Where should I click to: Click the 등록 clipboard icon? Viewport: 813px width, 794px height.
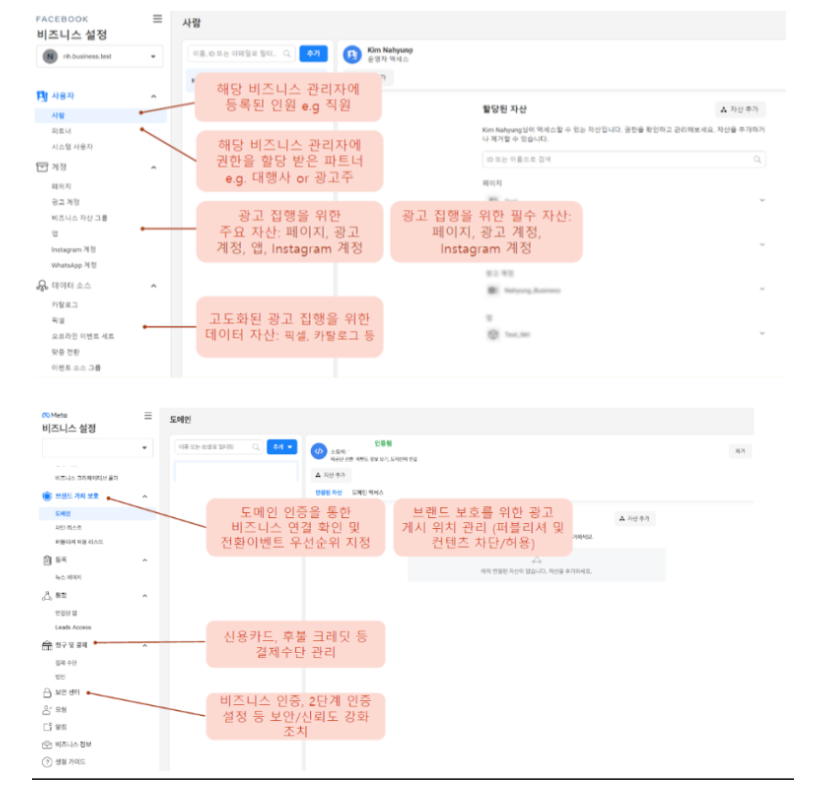tap(47, 560)
